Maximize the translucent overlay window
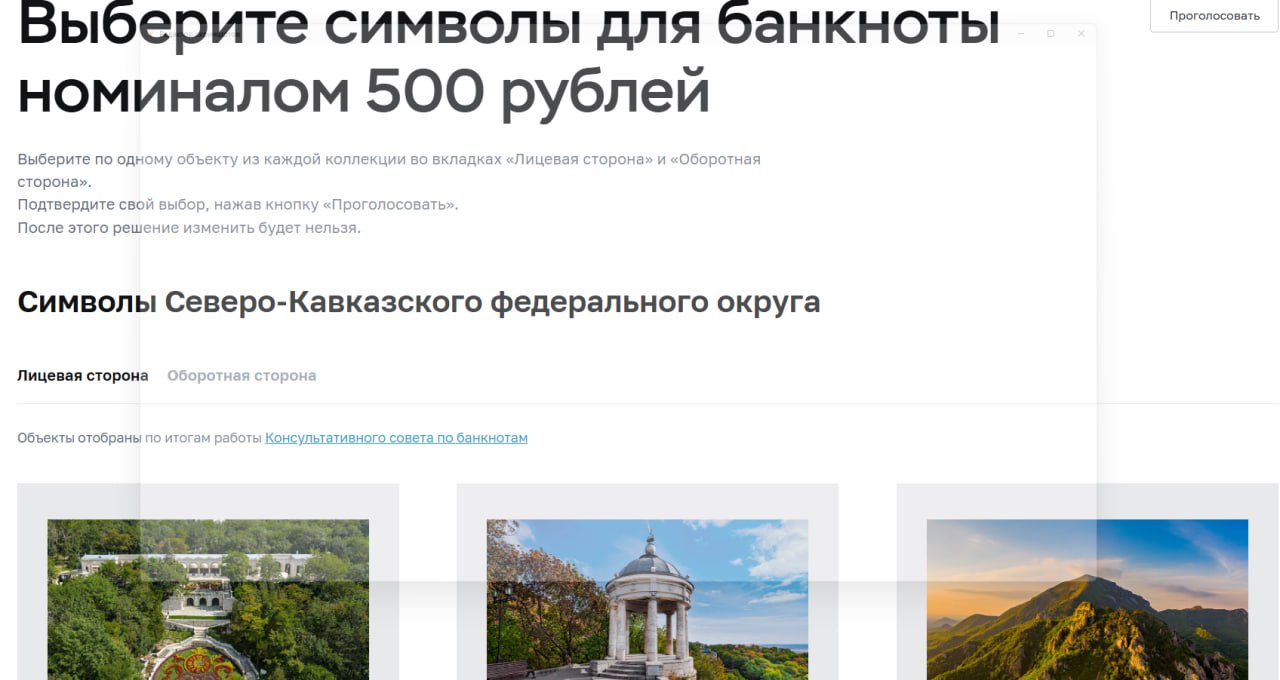This screenshot has width=1280, height=680. coord(1050,34)
